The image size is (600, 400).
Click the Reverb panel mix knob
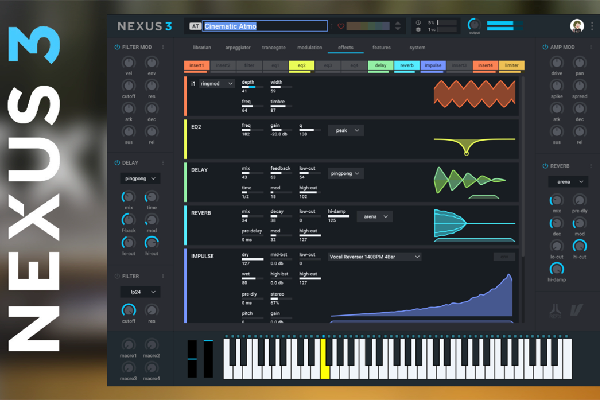tap(557, 200)
